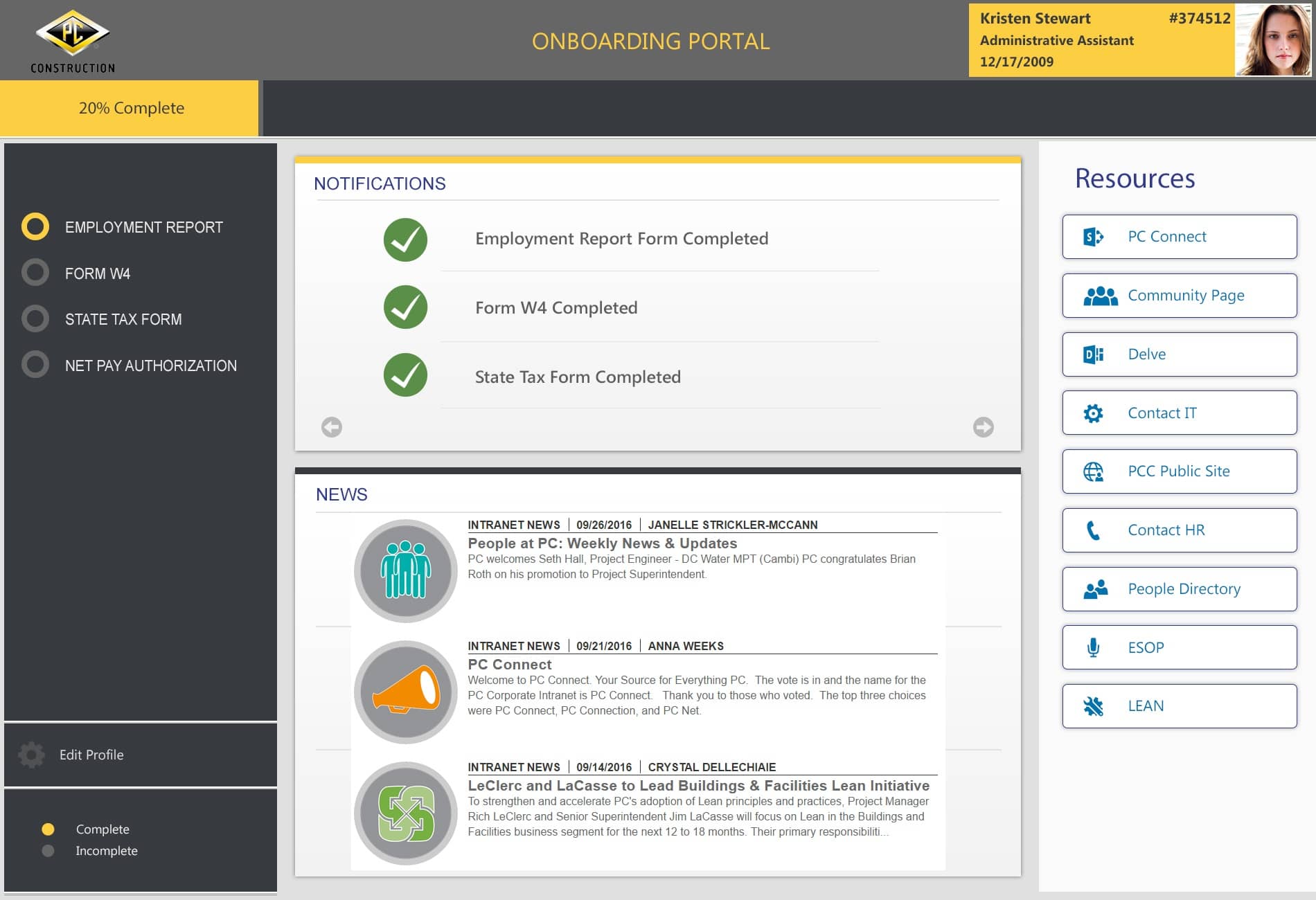Click 'Form W4 Completed' notification text
The height and width of the screenshot is (900, 1316).
click(556, 308)
